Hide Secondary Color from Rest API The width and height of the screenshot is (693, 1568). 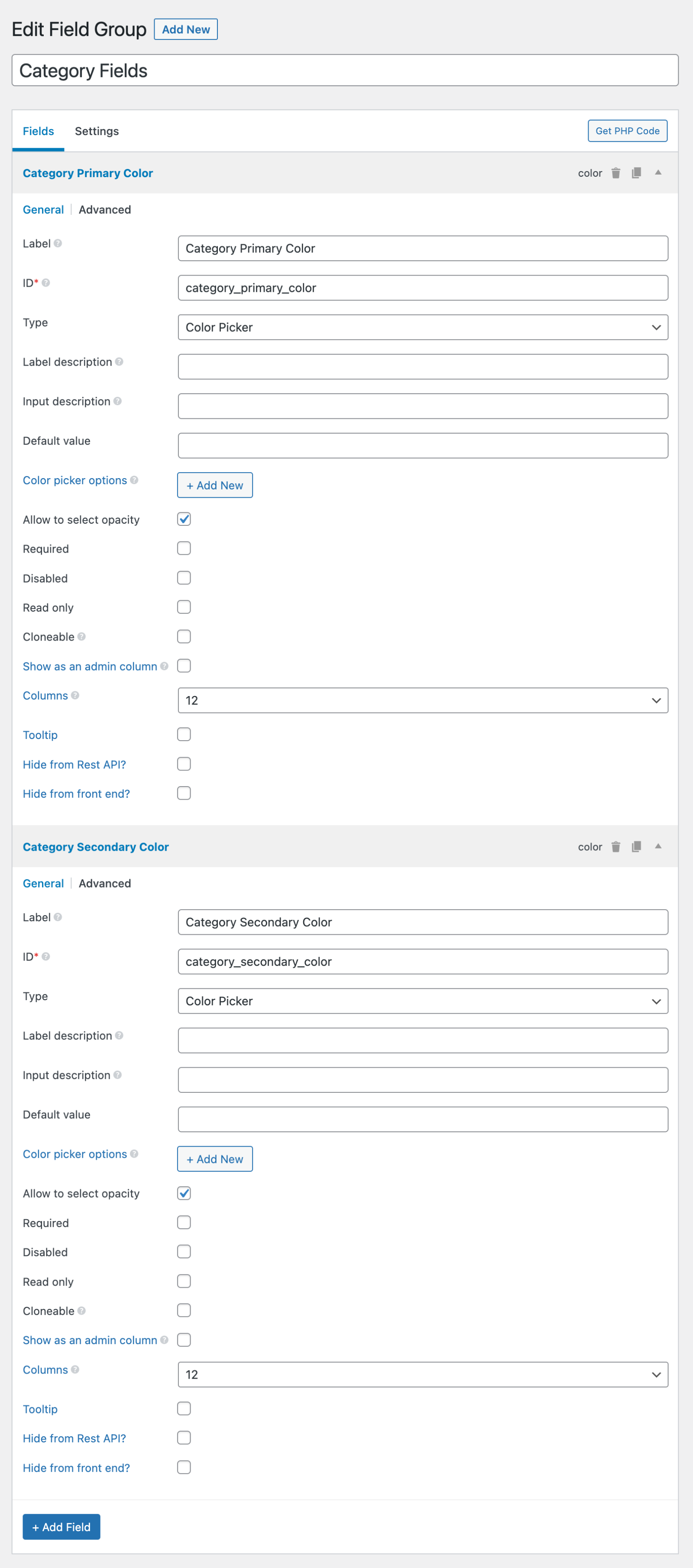[x=184, y=1438]
